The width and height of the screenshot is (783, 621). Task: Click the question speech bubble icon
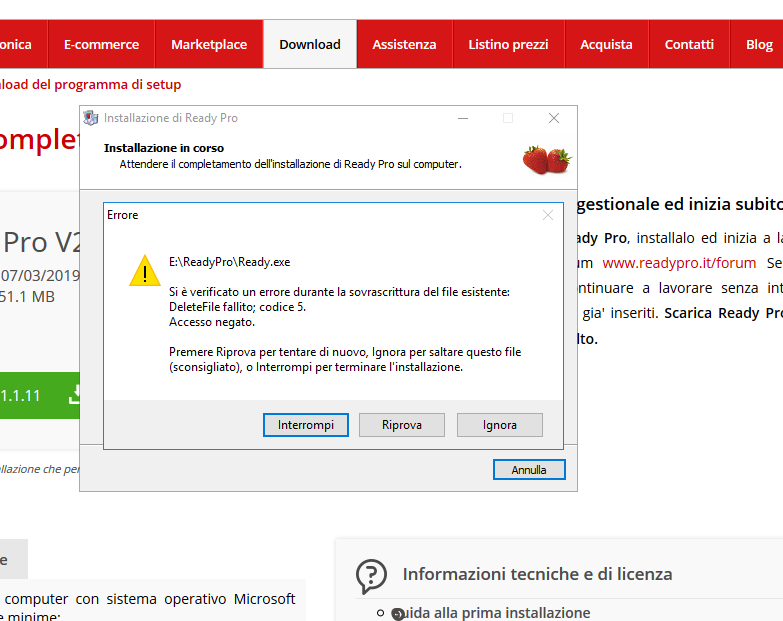pos(371,576)
